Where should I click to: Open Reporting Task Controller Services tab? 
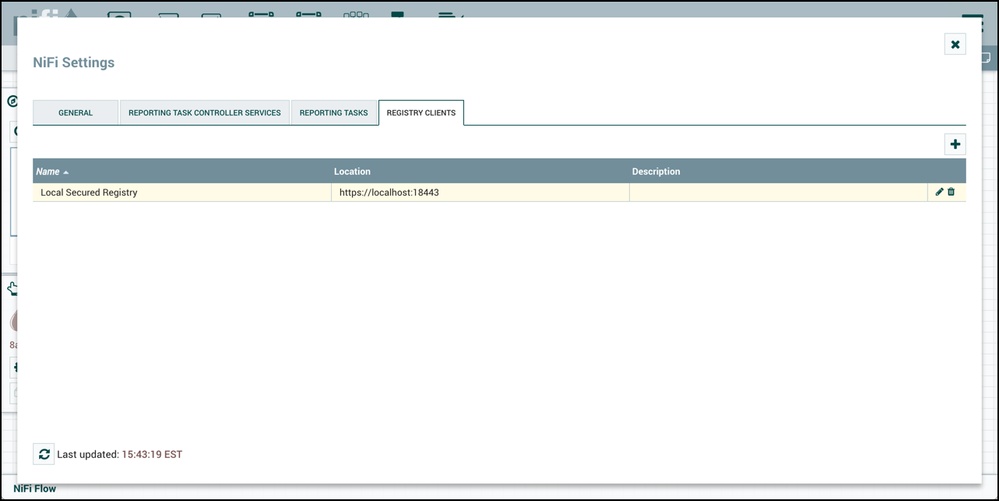coord(205,112)
